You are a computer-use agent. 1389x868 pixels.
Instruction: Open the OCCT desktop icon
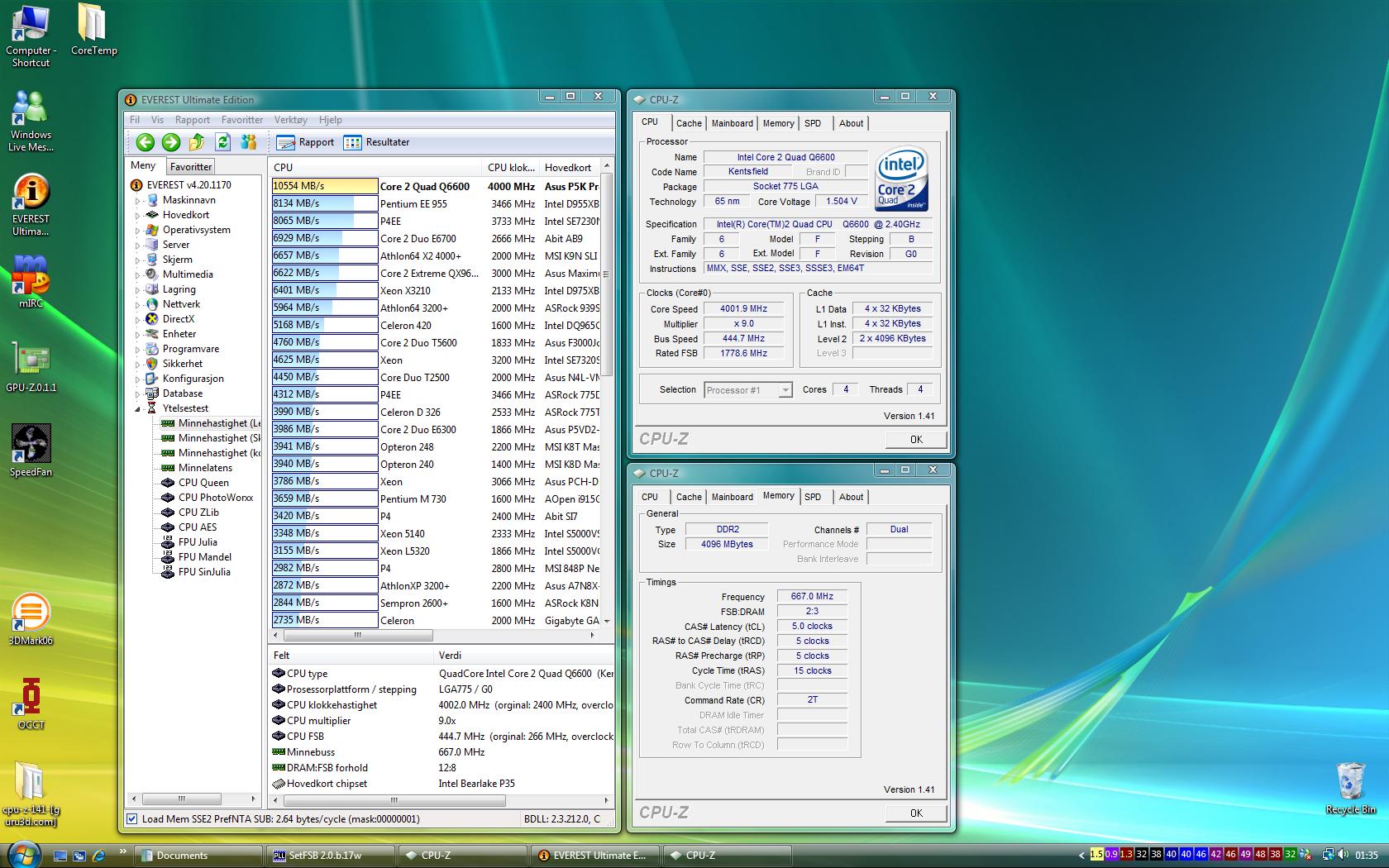[31, 703]
